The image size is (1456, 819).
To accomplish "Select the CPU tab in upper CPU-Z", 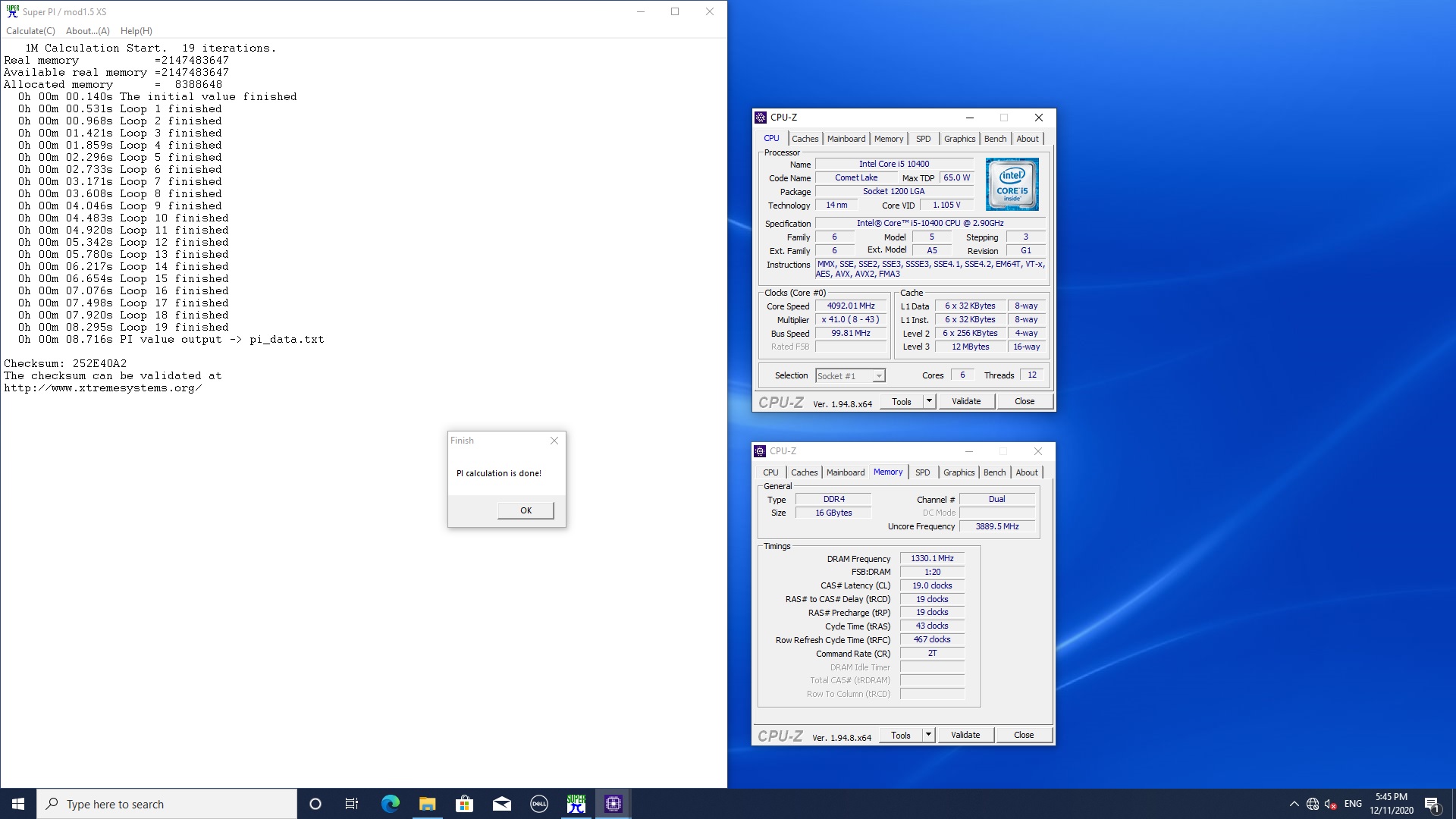I will [771, 138].
